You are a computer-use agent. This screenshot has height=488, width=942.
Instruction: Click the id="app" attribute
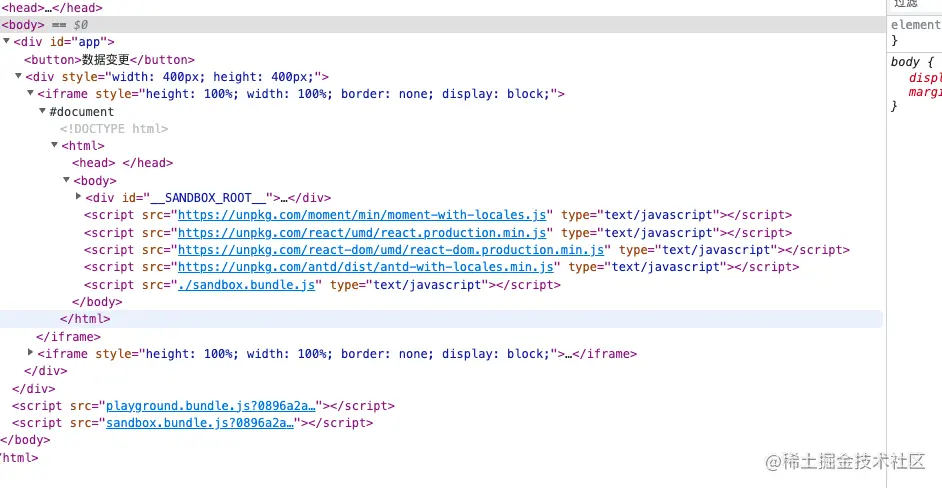(x=77, y=42)
